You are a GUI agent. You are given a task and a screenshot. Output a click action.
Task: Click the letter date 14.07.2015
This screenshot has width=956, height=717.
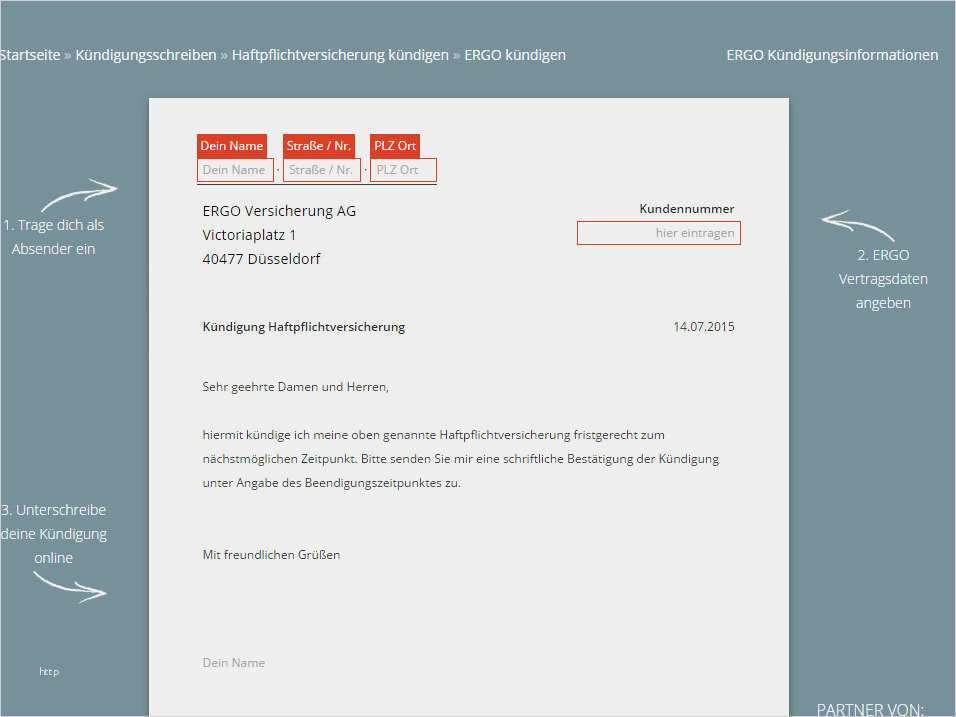tap(703, 327)
